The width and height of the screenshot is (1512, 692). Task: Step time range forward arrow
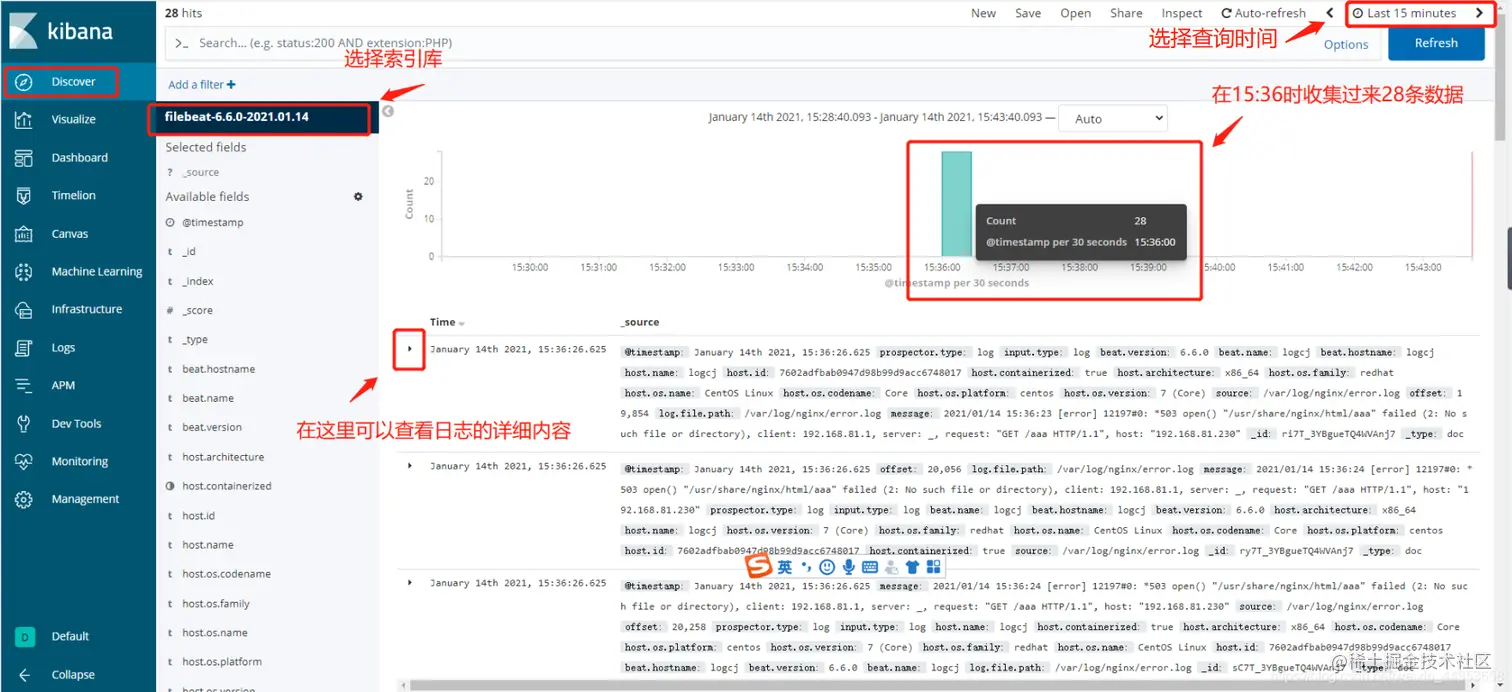pyautogui.click(x=1480, y=13)
